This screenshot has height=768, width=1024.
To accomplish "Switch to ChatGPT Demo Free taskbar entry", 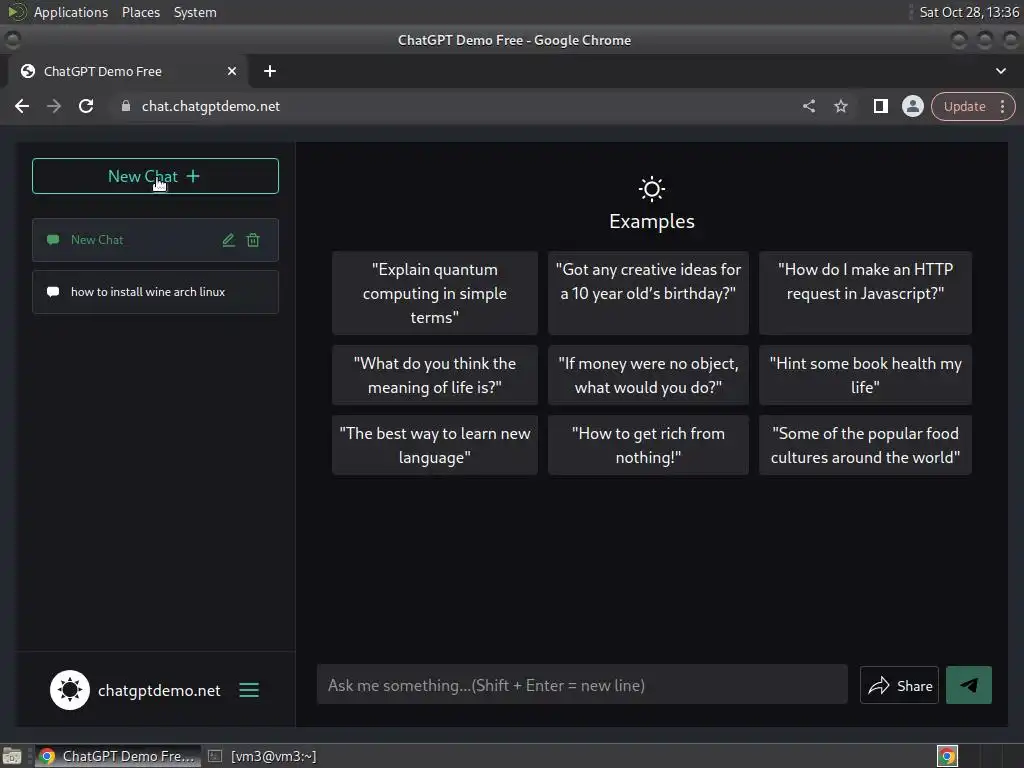I will click(x=118, y=756).
